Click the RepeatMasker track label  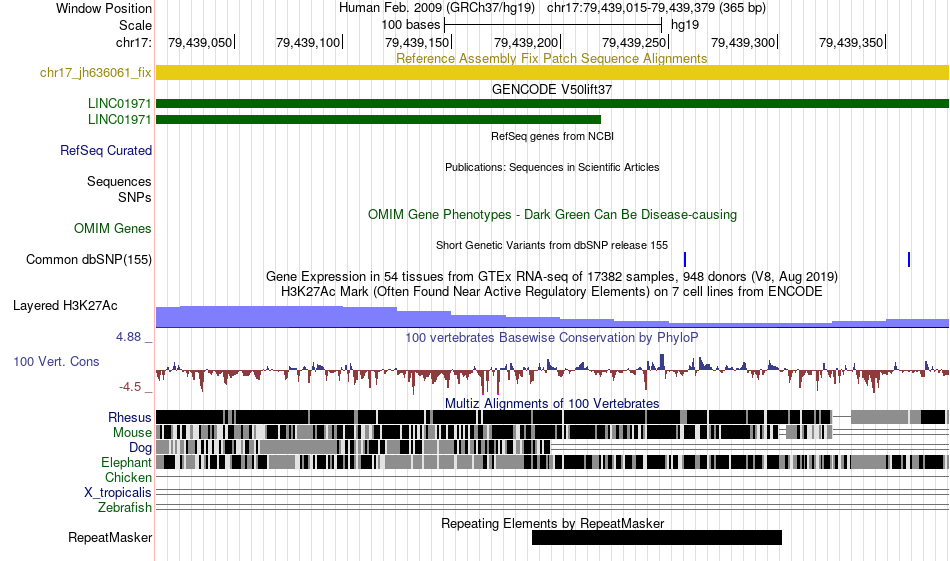tap(110, 537)
